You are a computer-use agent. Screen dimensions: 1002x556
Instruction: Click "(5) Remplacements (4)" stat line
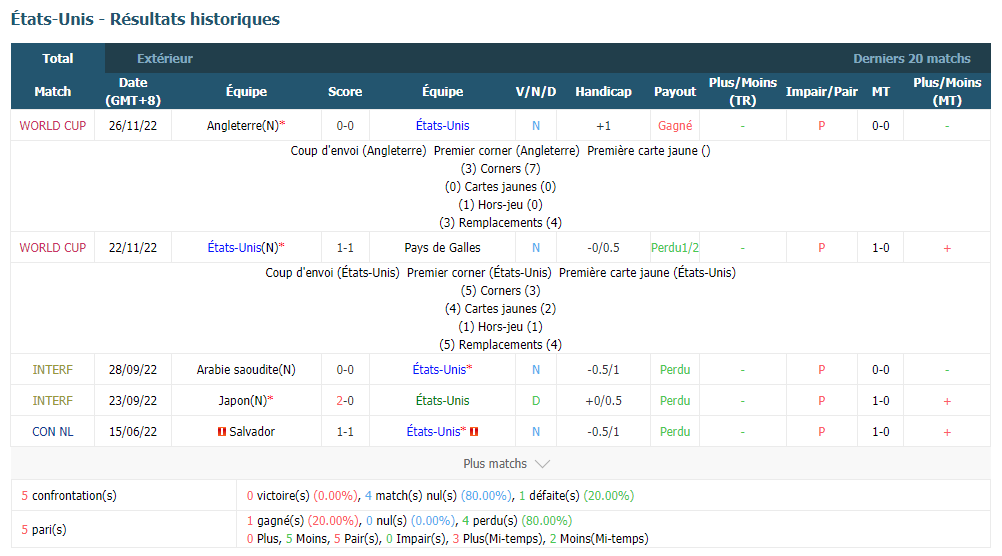[500, 344]
